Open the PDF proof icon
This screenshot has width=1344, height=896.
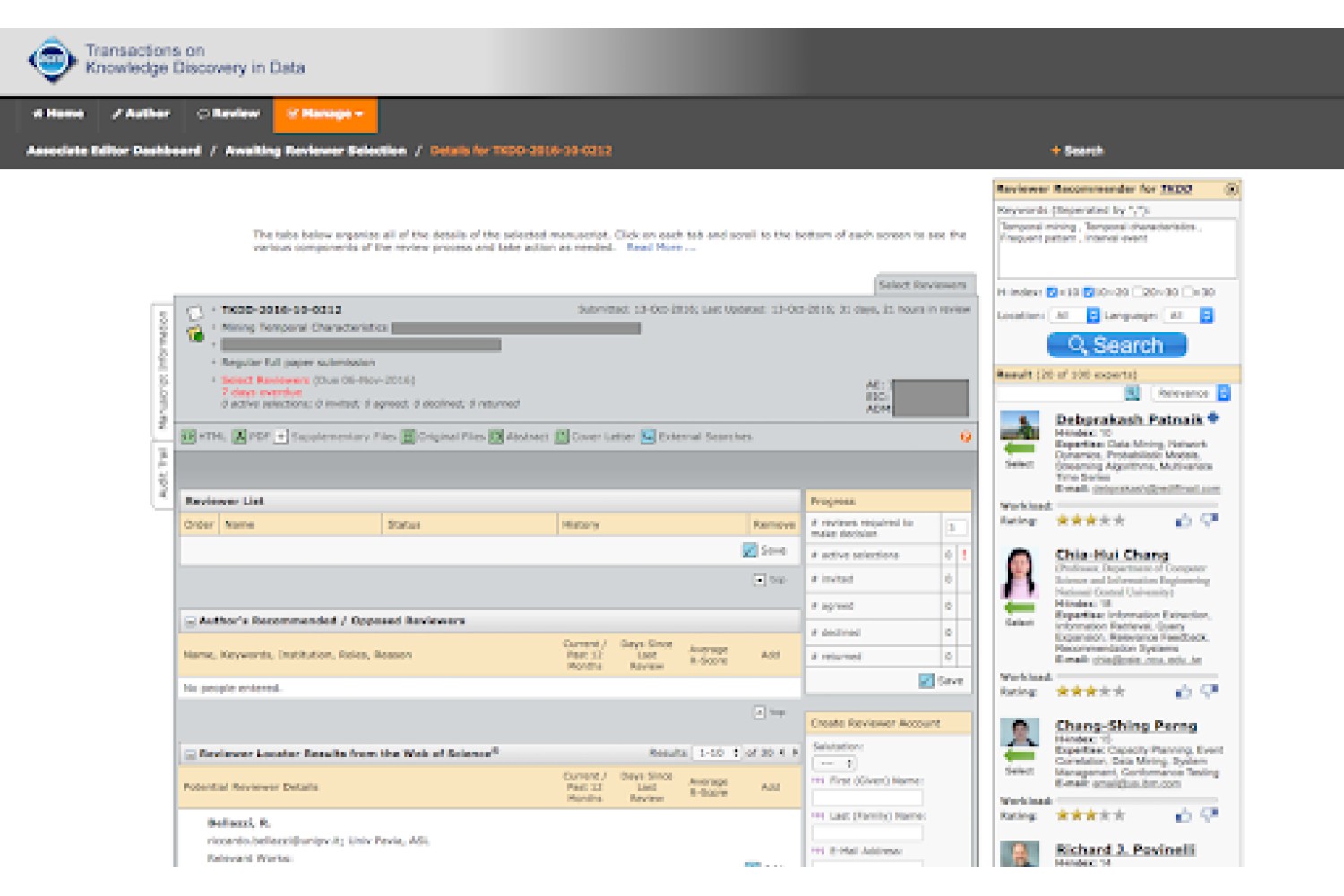(239, 436)
